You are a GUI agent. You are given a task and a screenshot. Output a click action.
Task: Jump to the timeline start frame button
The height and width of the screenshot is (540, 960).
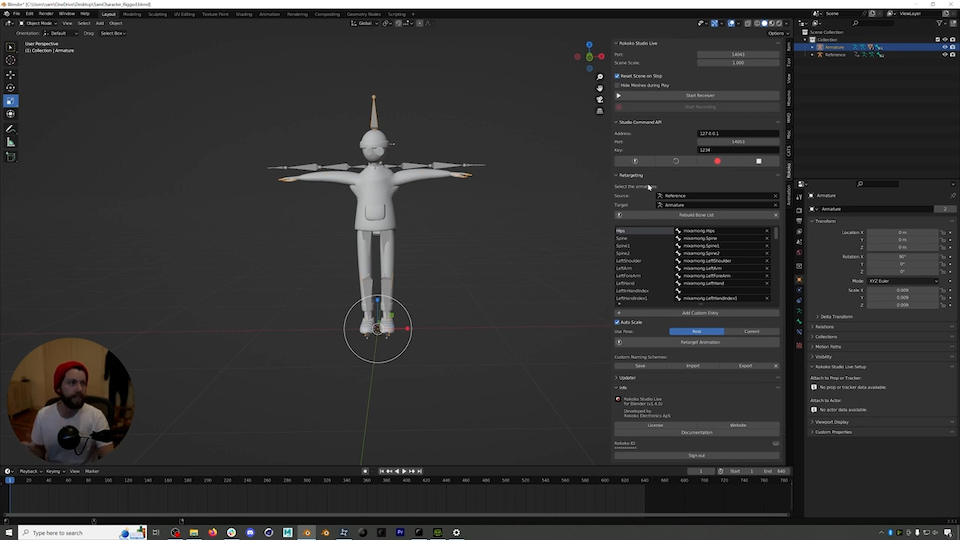click(381, 471)
